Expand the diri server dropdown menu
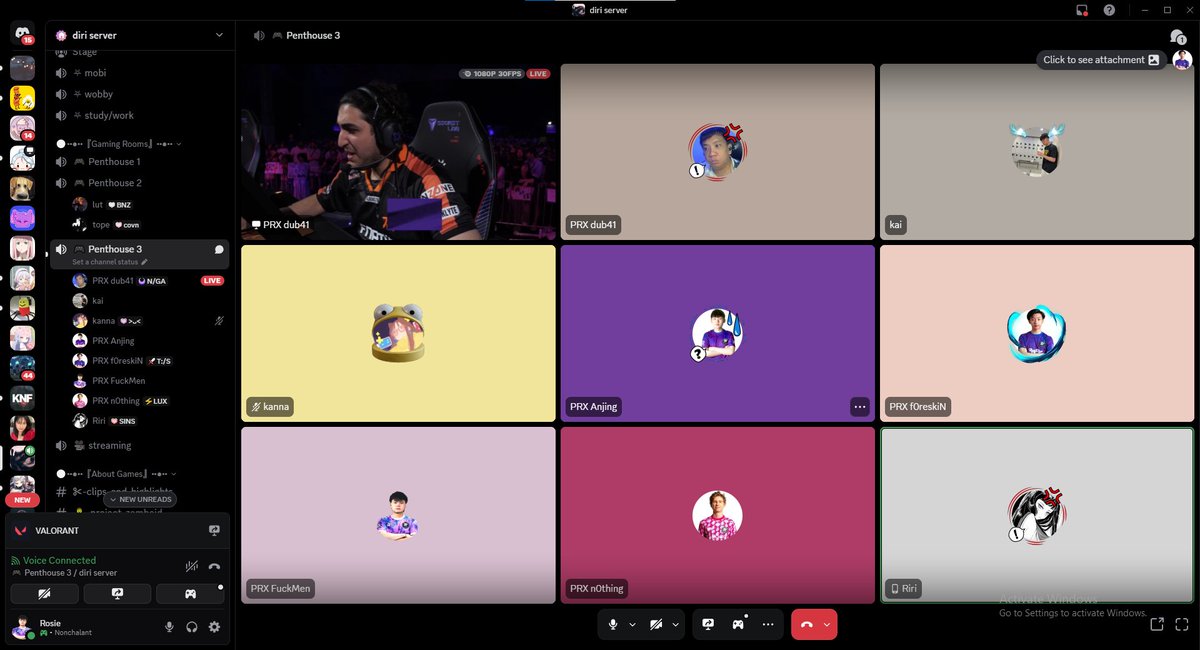Viewport: 1200px width, 650px height. pos(219,35)
